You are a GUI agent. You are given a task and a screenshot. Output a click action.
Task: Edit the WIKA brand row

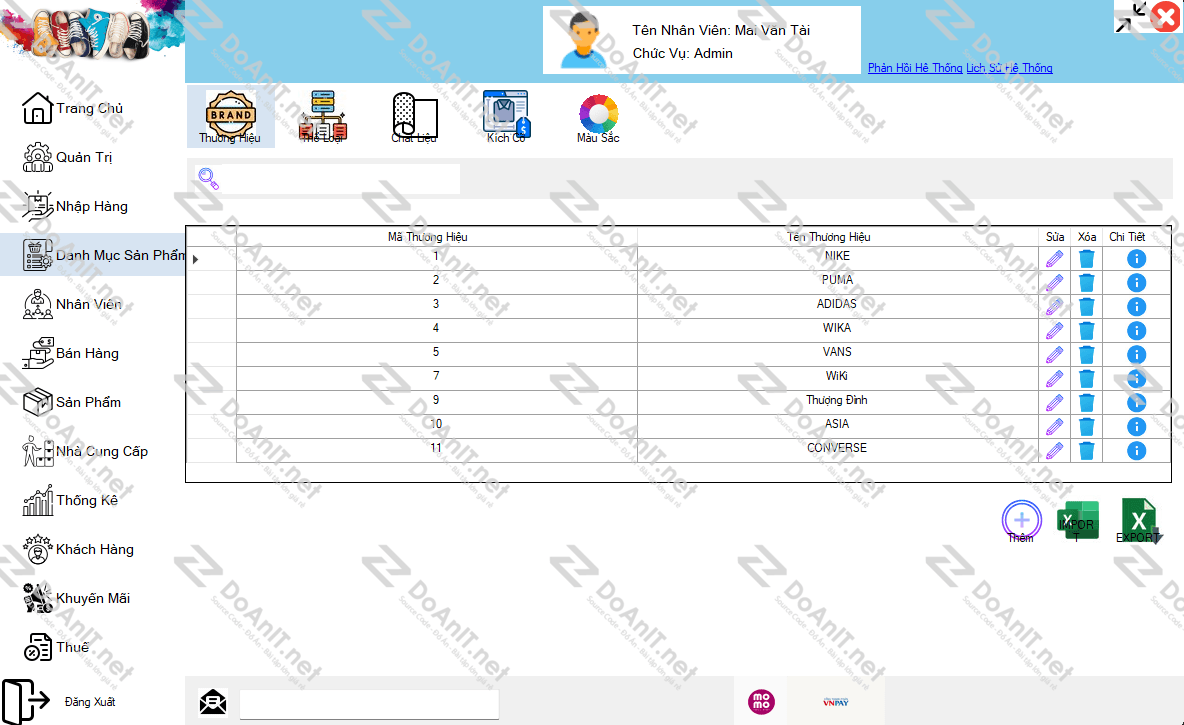click(1054, 330)
